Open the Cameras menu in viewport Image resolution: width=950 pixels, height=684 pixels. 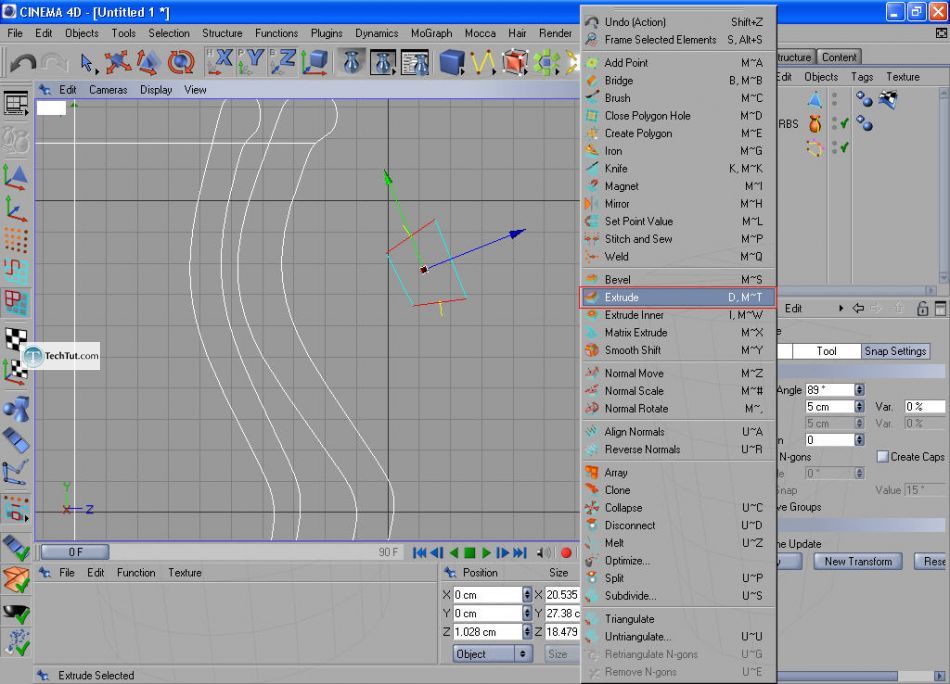click(x=108, y=90)
